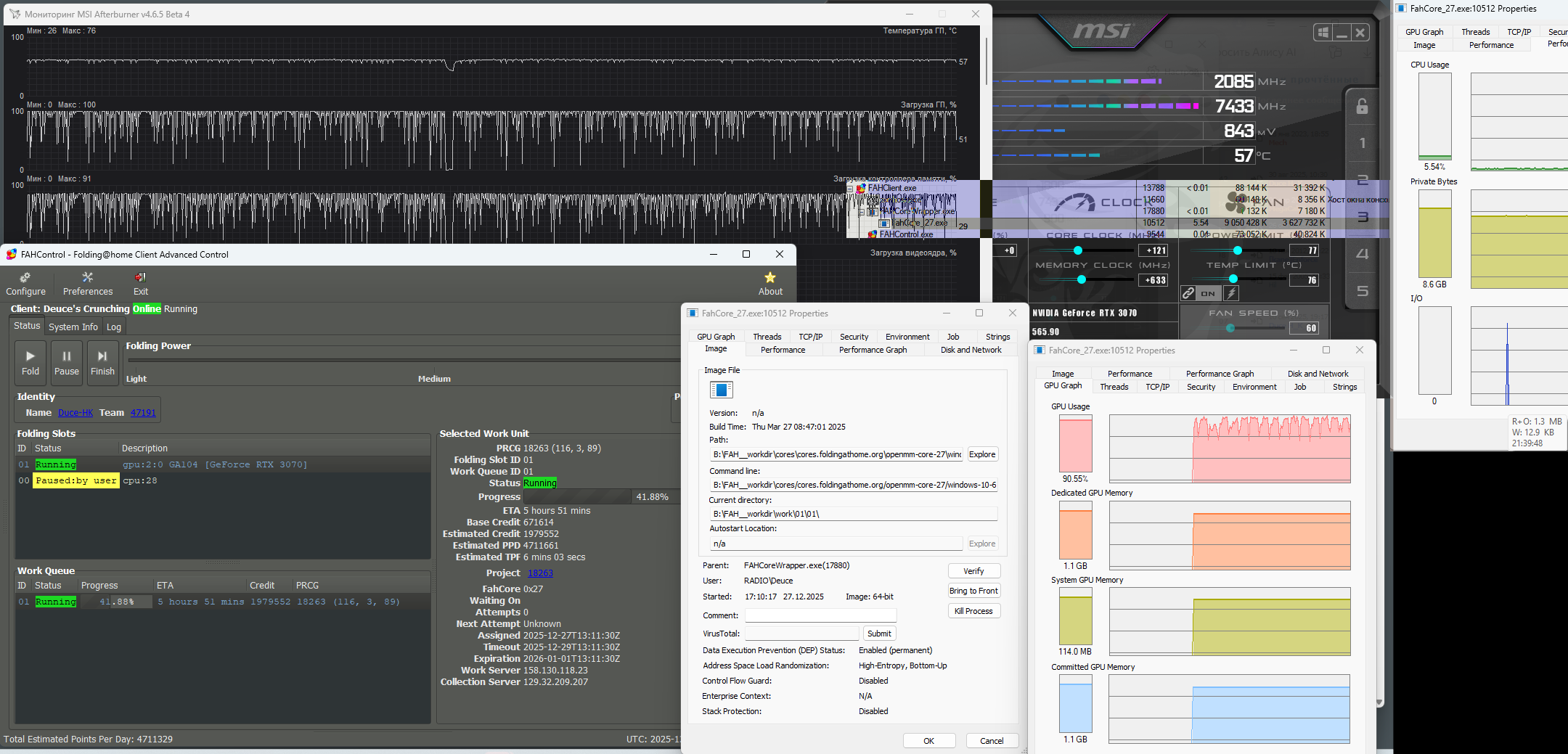
Task: Click Cancel in the Properties dialog
Action: [x=992, y=741]
